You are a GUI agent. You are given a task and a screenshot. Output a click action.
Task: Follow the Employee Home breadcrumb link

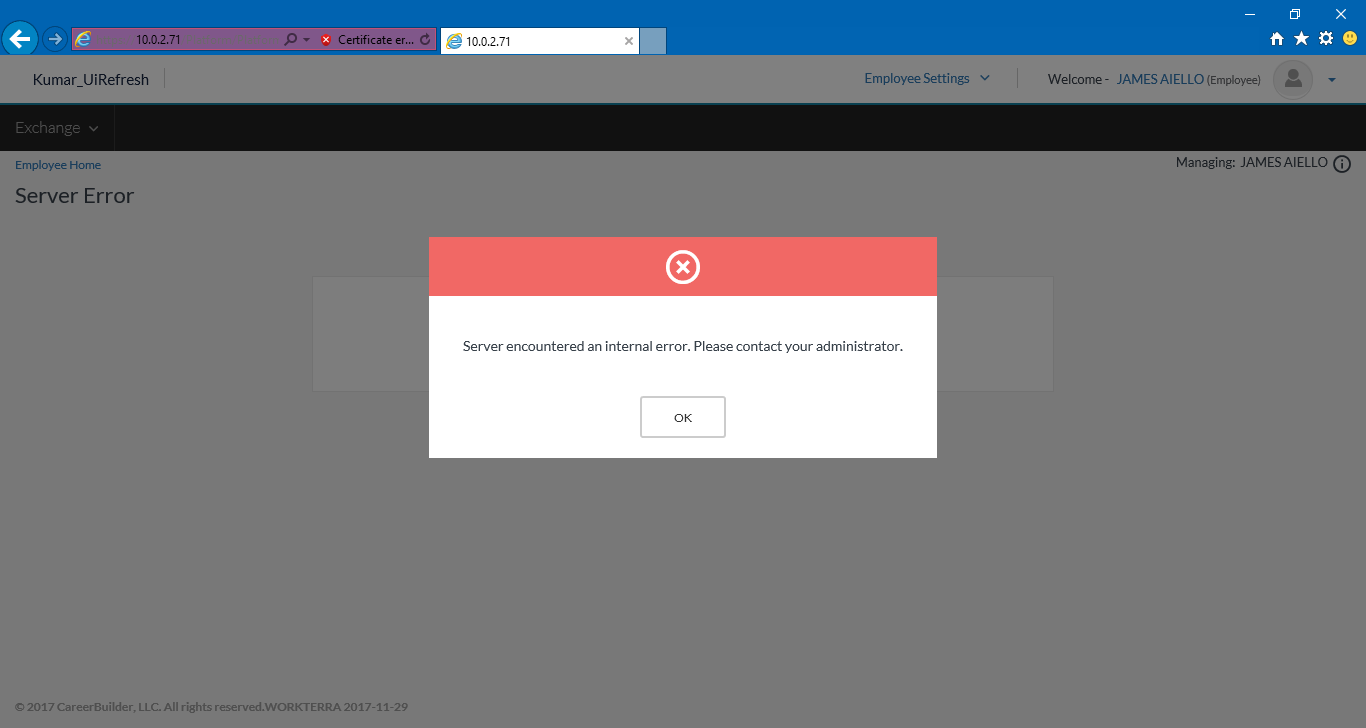58,165
